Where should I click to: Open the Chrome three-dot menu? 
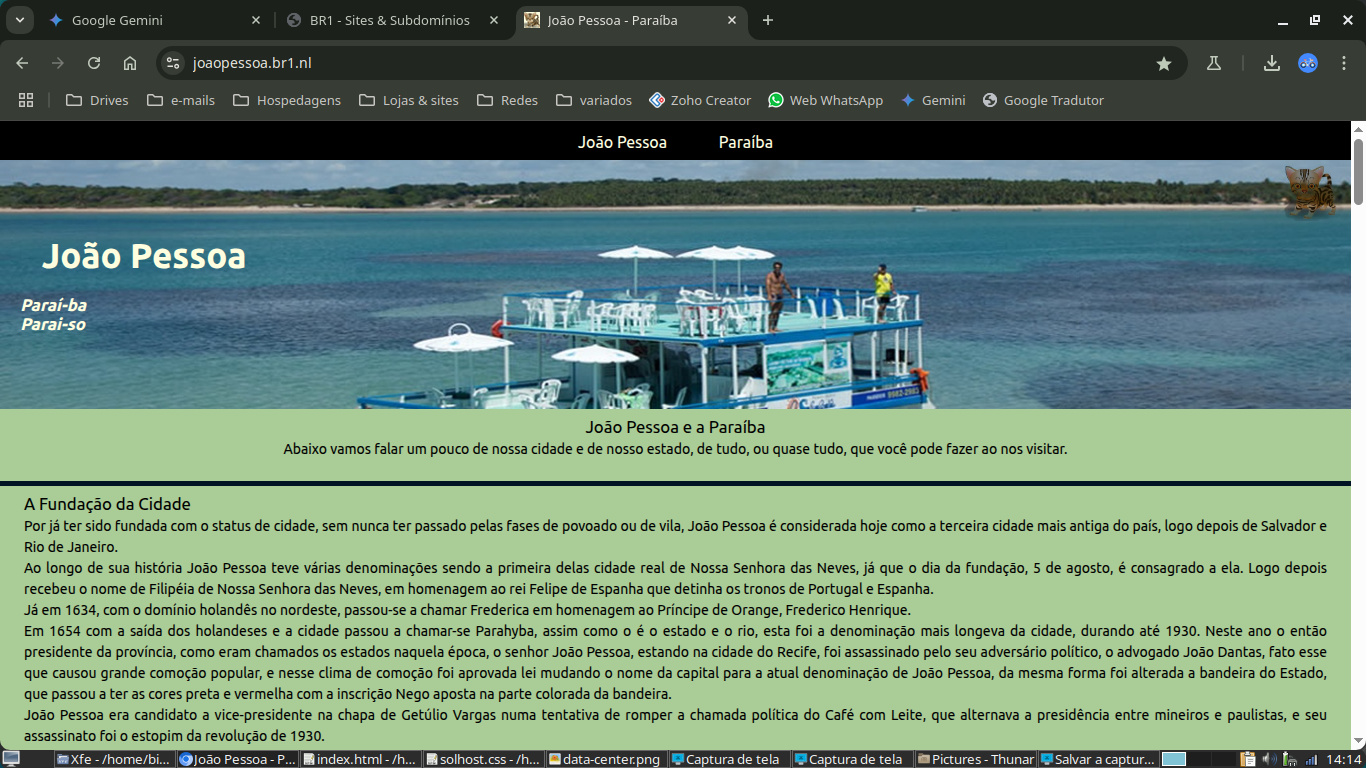(x=1344, y=63)
